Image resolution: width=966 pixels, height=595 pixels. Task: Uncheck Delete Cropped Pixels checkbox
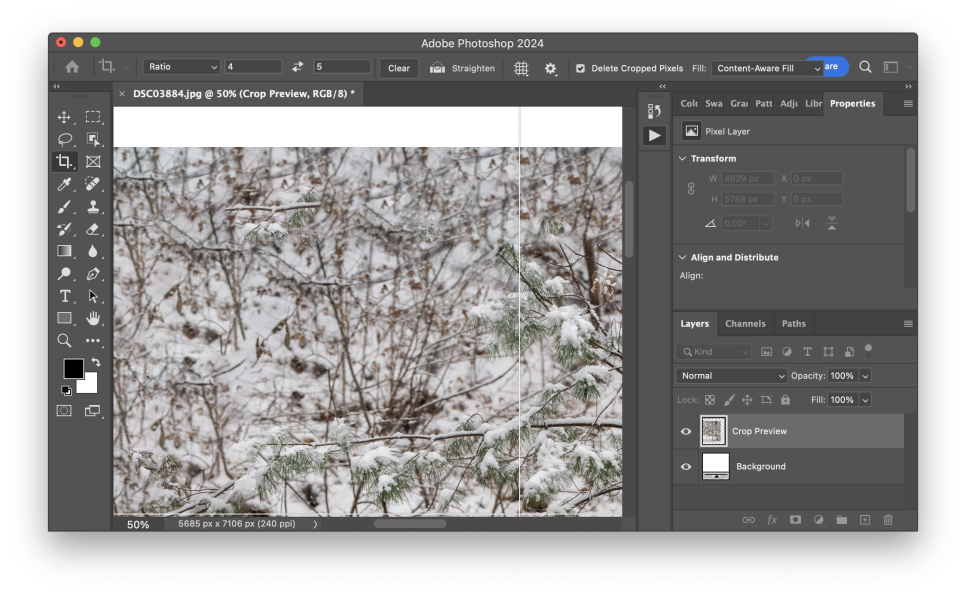pyautogui.click(x=580, y=68)
